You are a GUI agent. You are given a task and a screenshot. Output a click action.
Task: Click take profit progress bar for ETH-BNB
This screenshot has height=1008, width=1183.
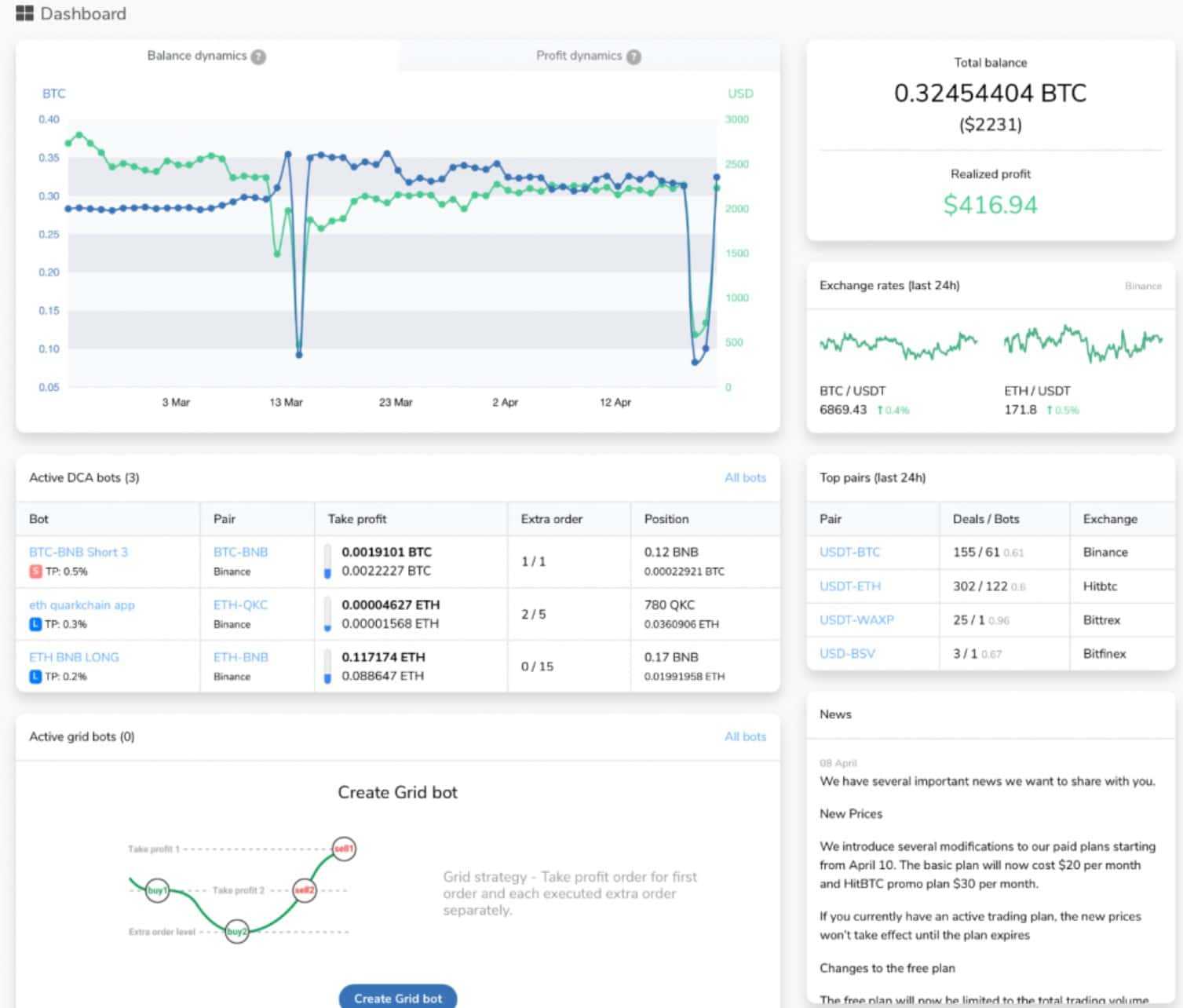click(327, 667)
